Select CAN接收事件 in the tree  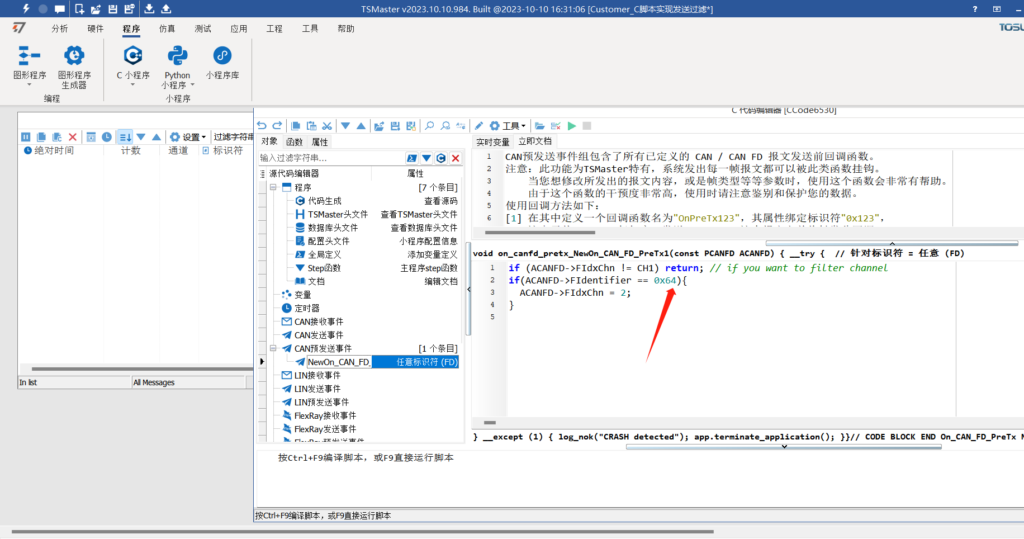tap(318, 321)
